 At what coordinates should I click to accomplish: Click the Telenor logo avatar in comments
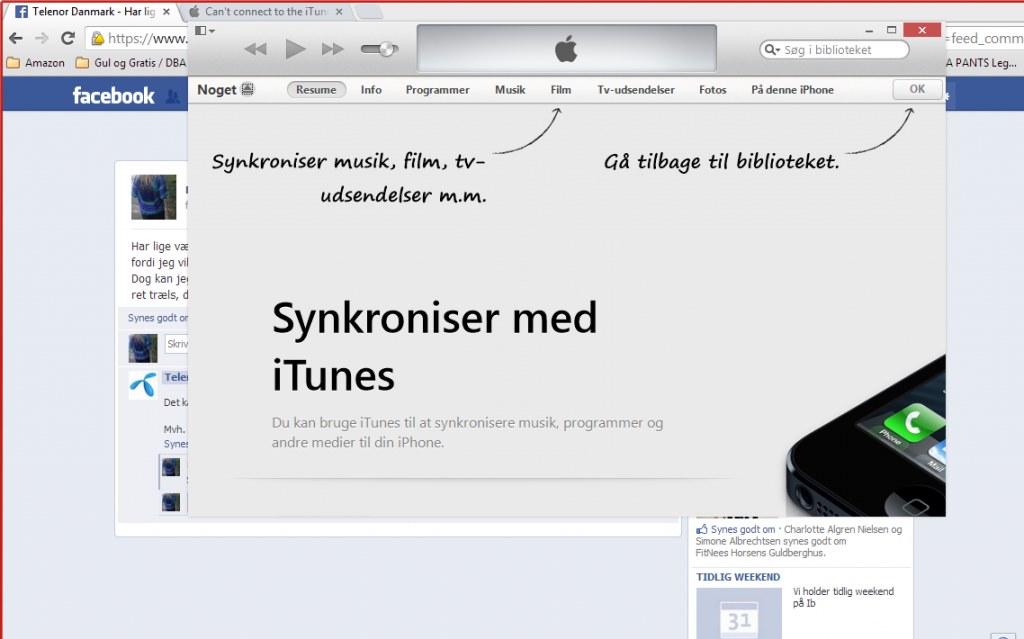click(x=142, y=385)
